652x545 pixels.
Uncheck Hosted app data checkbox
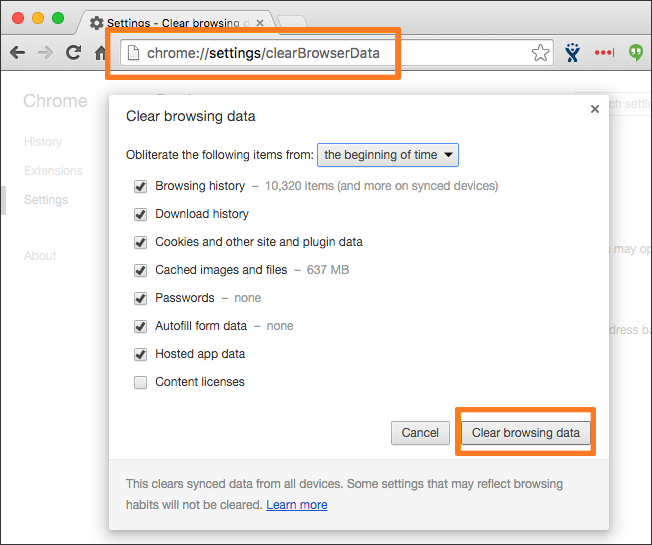pyautogui.click(x=141, y=354)
